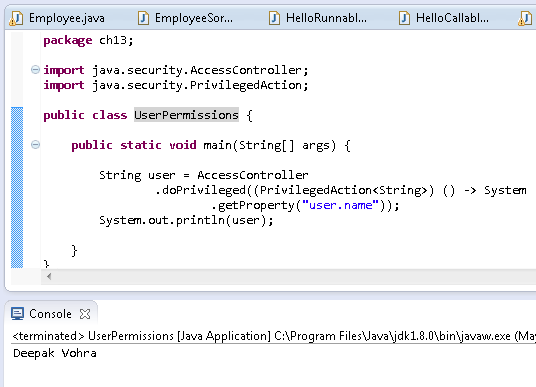
Task: Click the horizontal scrollbar left arrow
Action: tap(49, 276)
